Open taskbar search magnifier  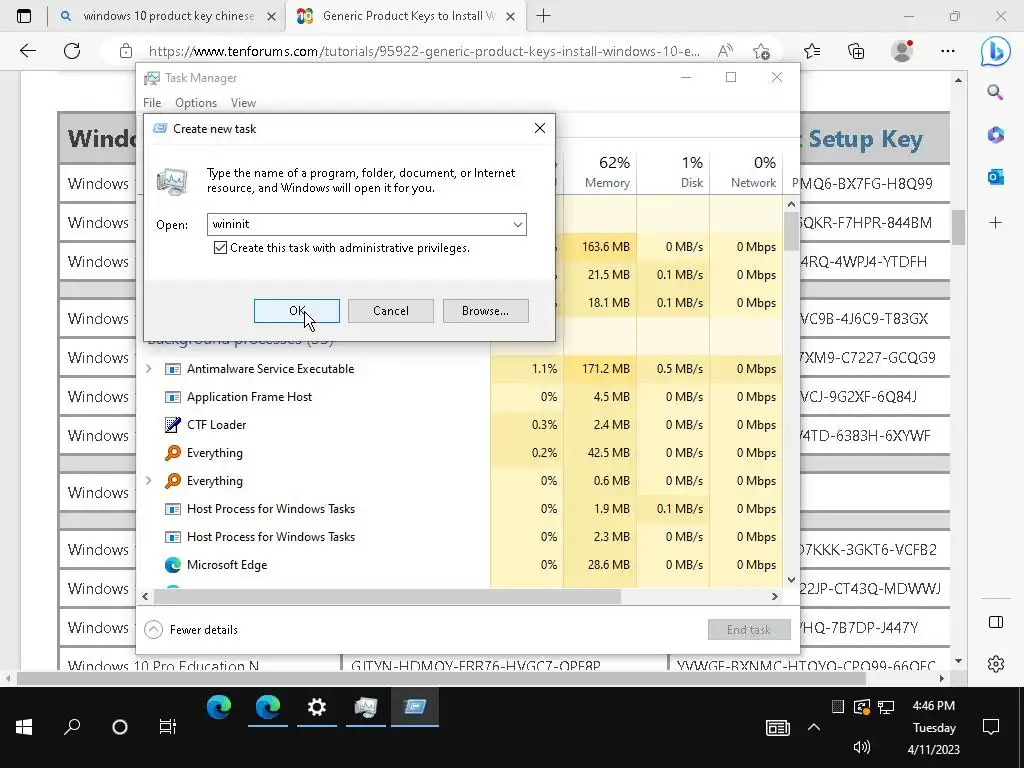[x=72, y=727]
